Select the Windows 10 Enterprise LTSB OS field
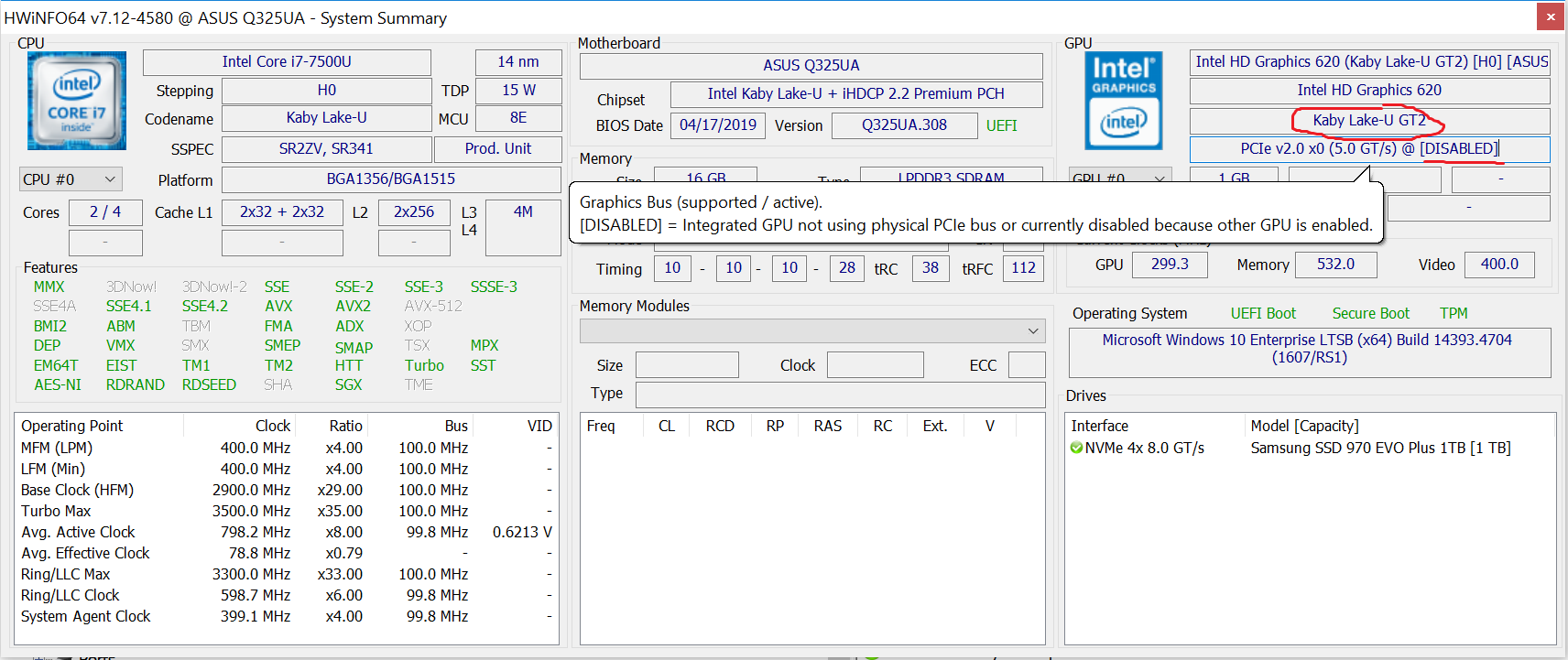The width and height of the screenshot is (1568, 660). (x=1310, y=352)
